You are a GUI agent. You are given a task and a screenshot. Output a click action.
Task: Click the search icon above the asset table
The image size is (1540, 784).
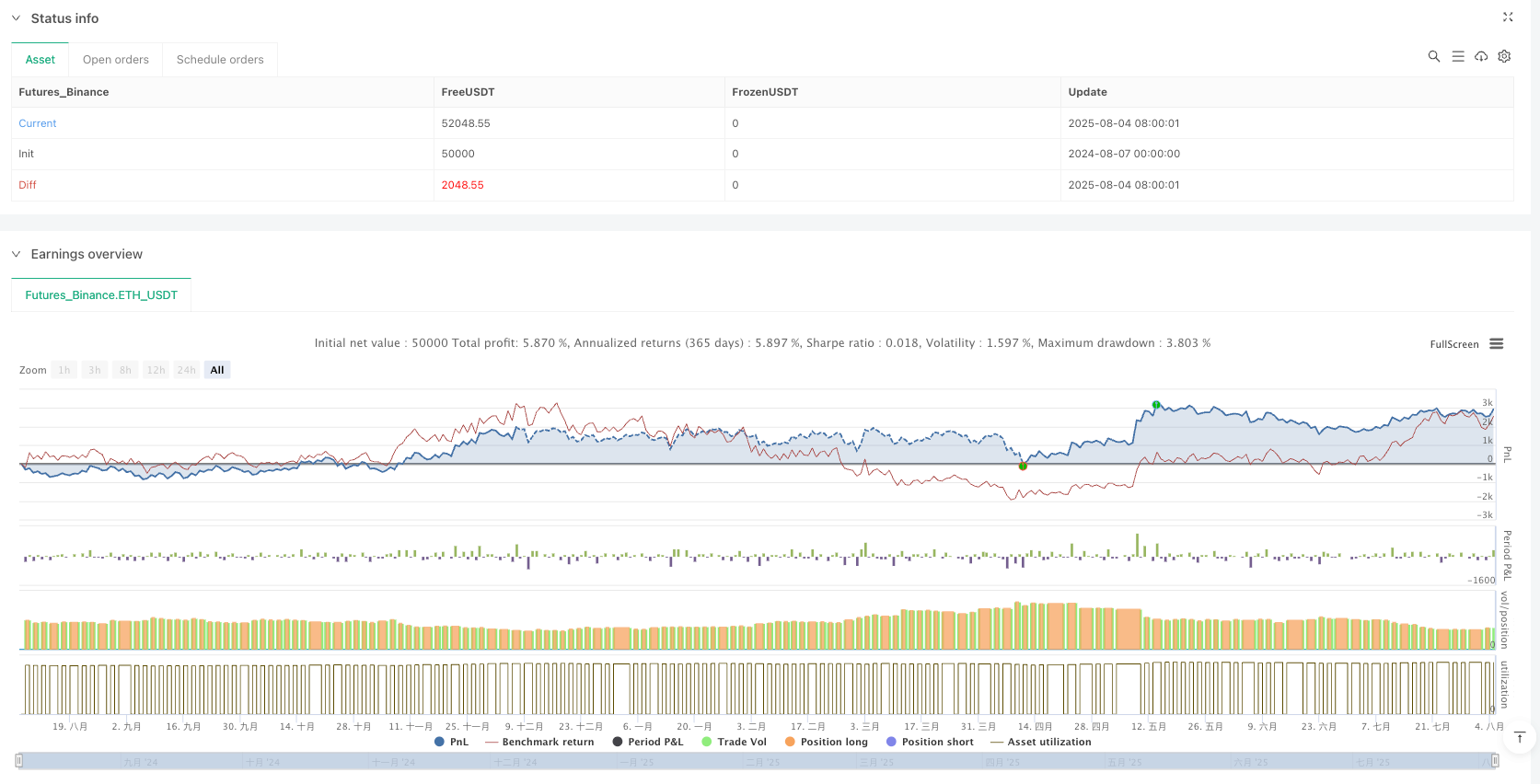1433,56
